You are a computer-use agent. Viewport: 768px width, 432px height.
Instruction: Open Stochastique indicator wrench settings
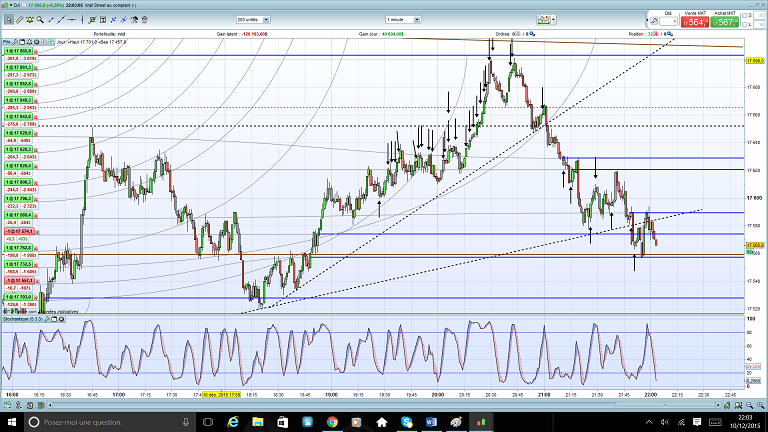[48, 319]
